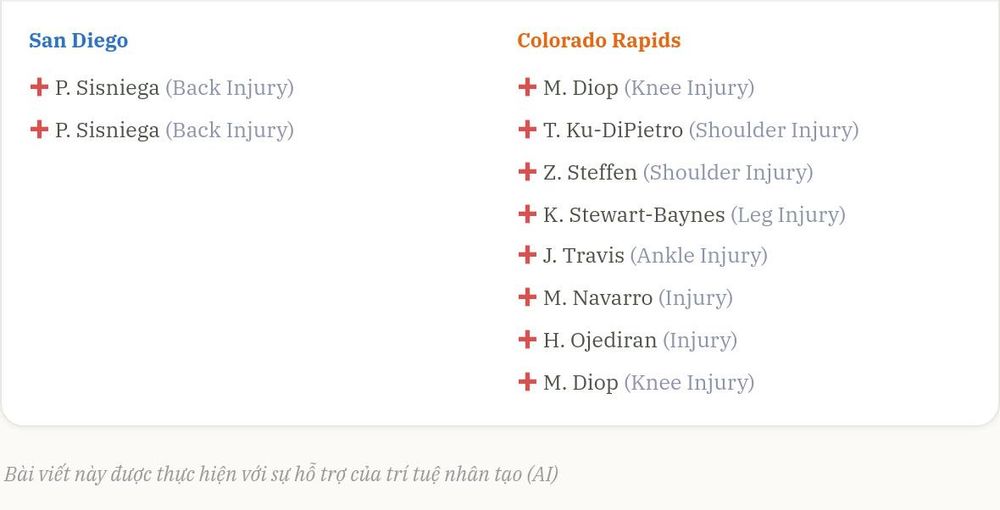Click the red cross of the topmost M. Diop row
This screenshot has height=510, width=1000.
click(x=527, y=87)
